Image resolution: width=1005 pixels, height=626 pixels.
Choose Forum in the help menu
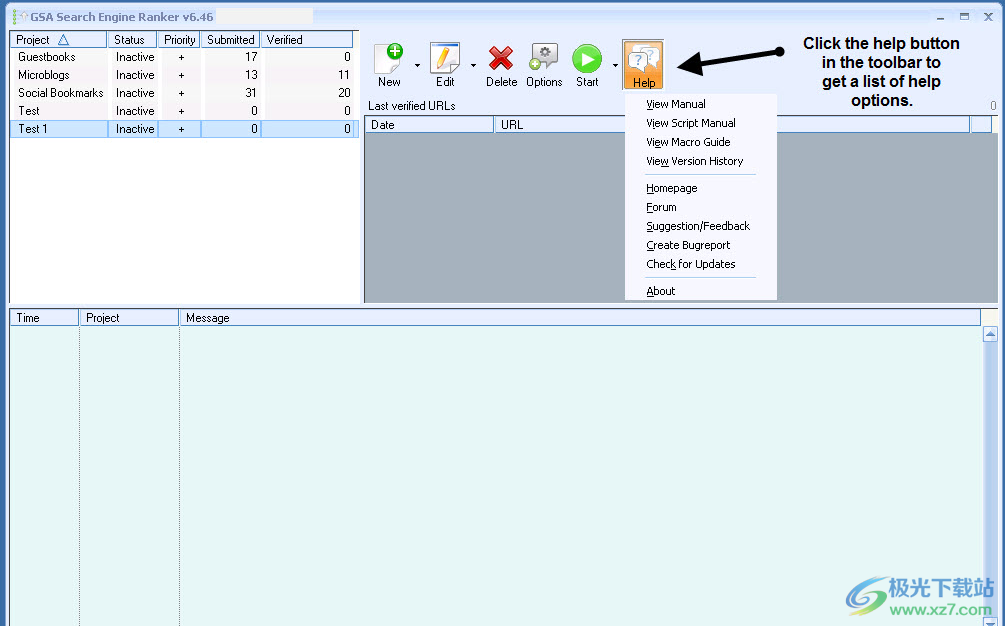coord(661,208)
